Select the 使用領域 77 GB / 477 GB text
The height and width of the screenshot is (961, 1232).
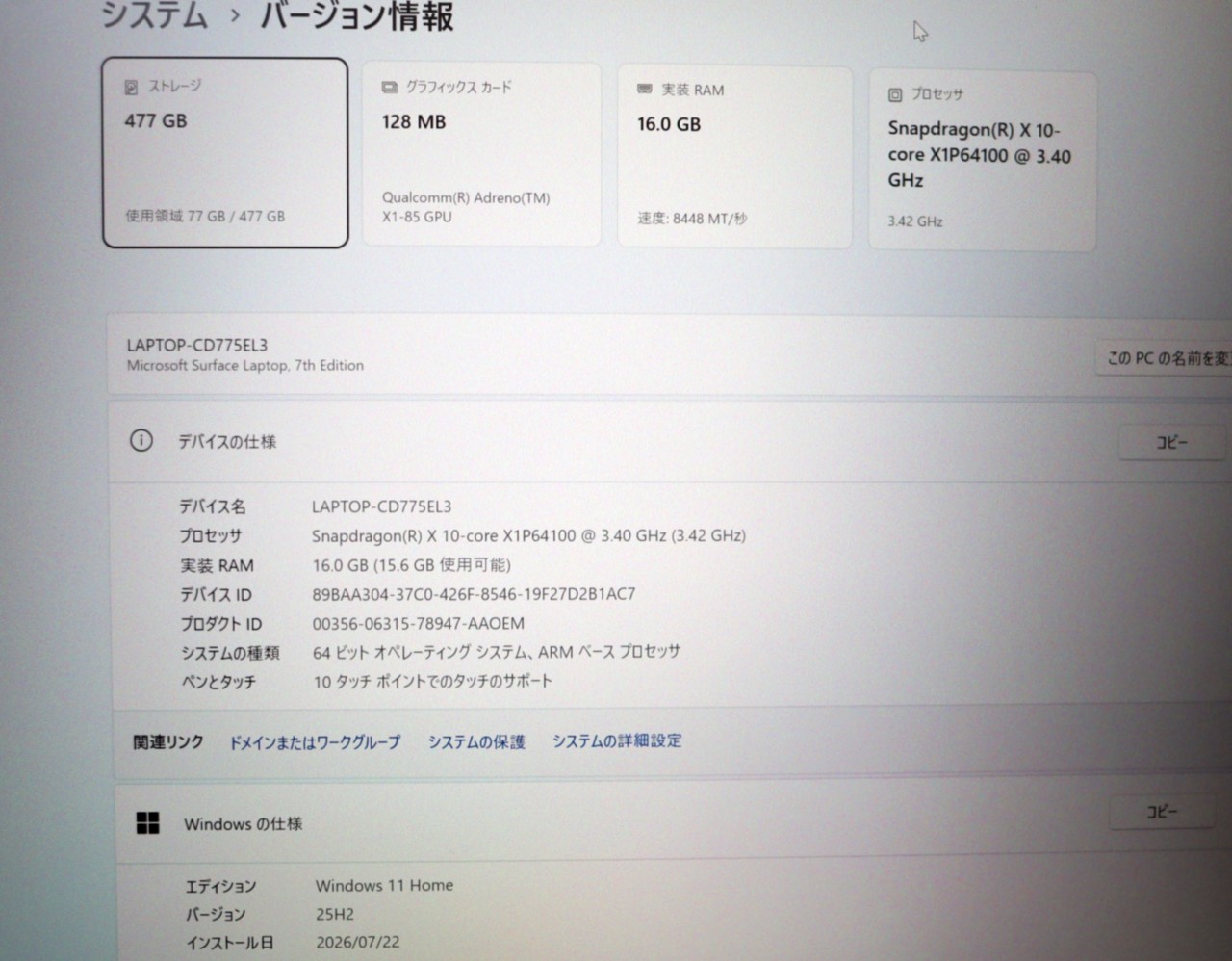pyautogui.click(x=205, y=216)
